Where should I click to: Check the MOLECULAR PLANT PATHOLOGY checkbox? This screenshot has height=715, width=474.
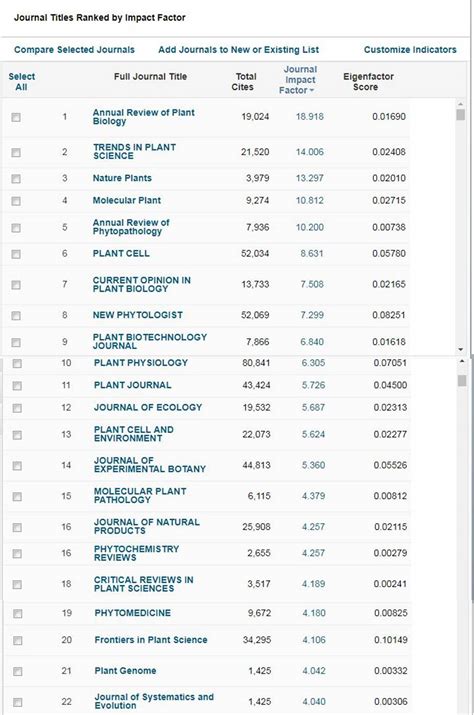click(17, 497)
